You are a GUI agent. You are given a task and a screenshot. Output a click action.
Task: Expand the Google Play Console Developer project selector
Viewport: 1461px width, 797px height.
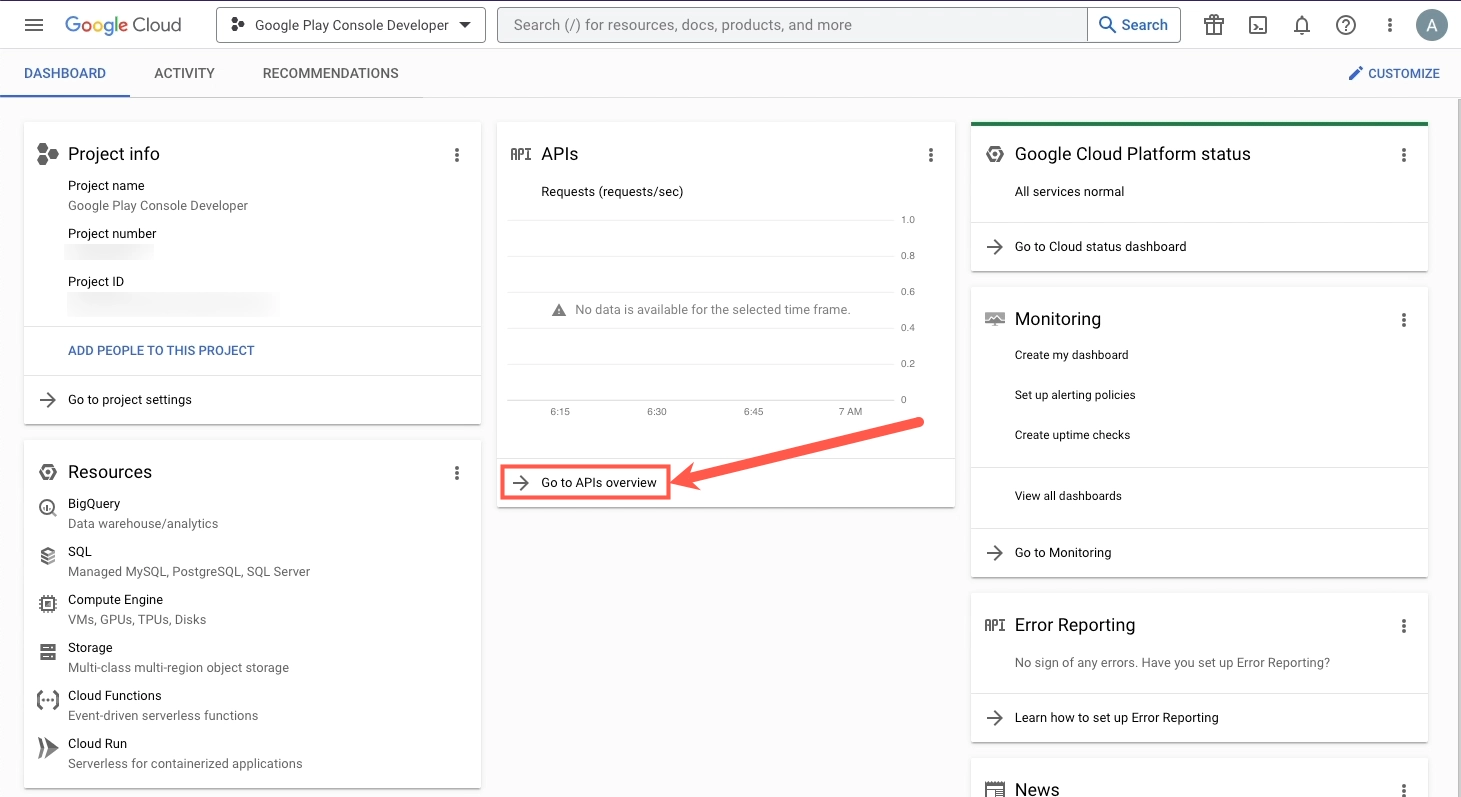(351, 25)
